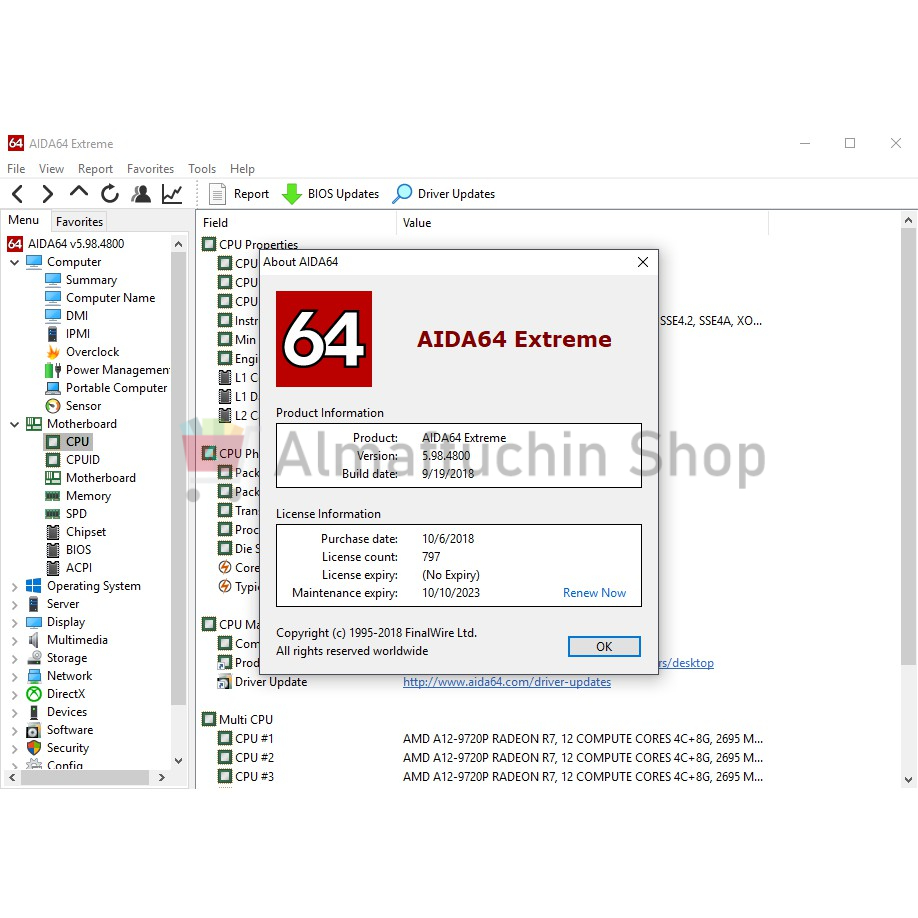Click the BIOS Updates toolbar label

point(343,194)
